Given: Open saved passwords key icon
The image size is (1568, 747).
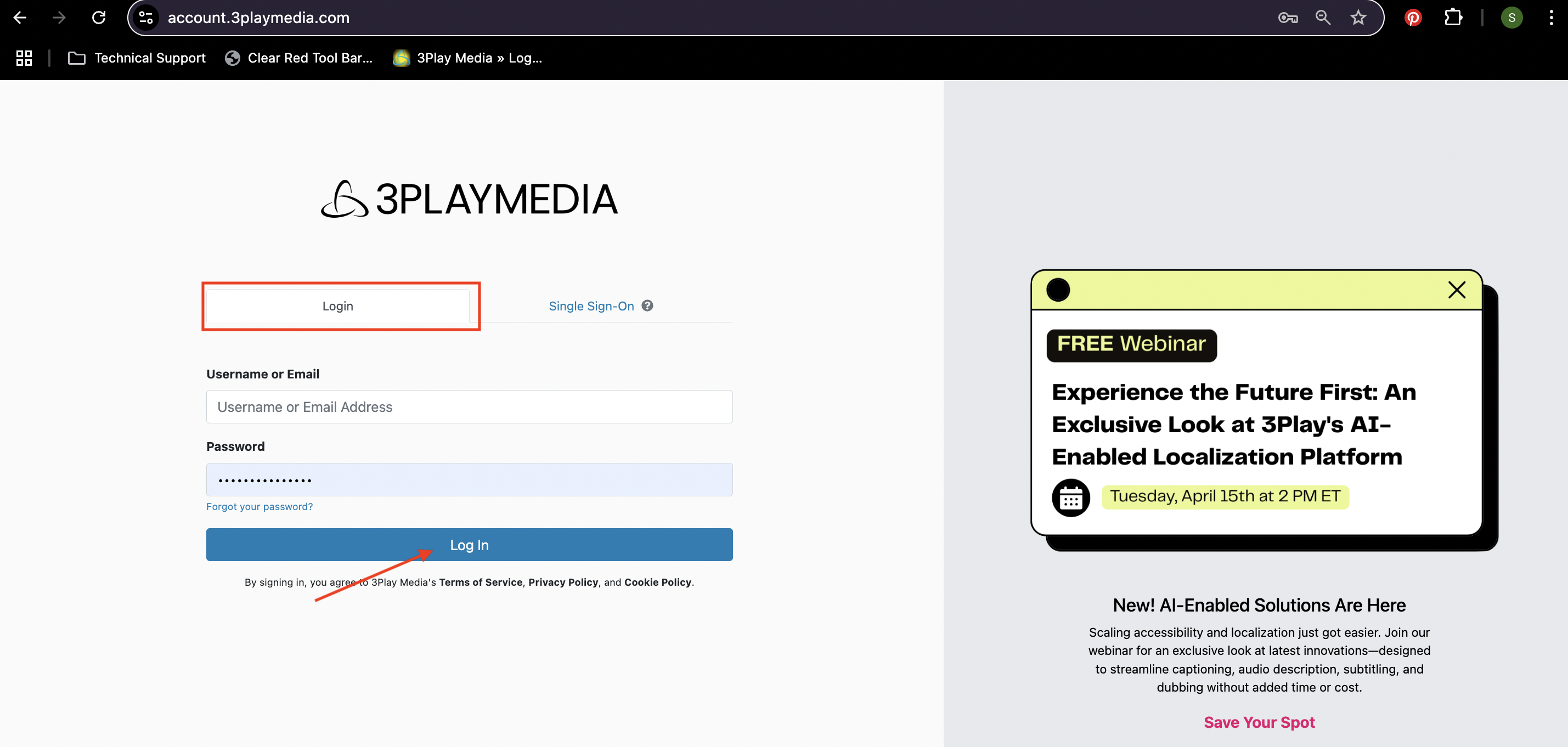Looking at the screenshot, I should click(x=1288, y=18).
